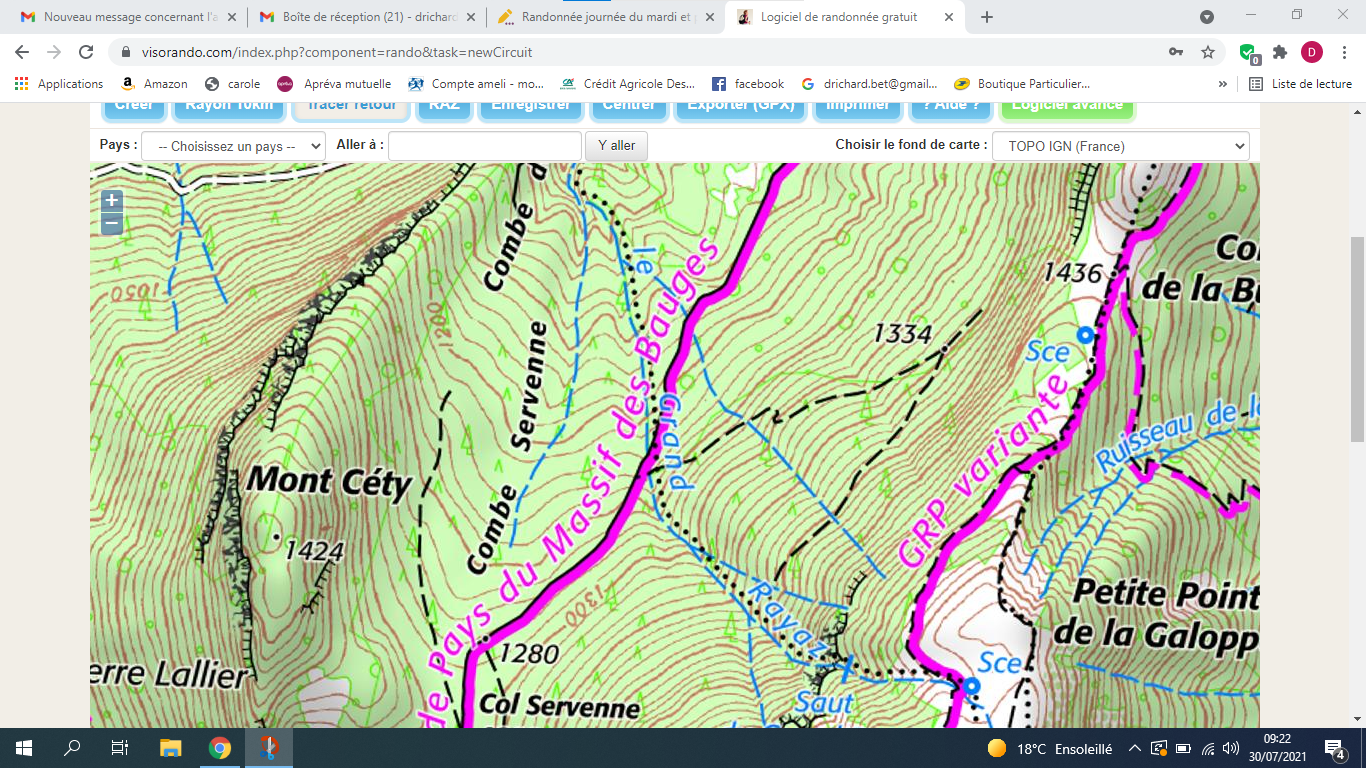Open a new browser tab
Viewport: 1366px width, 768px height.
(987, 17)
